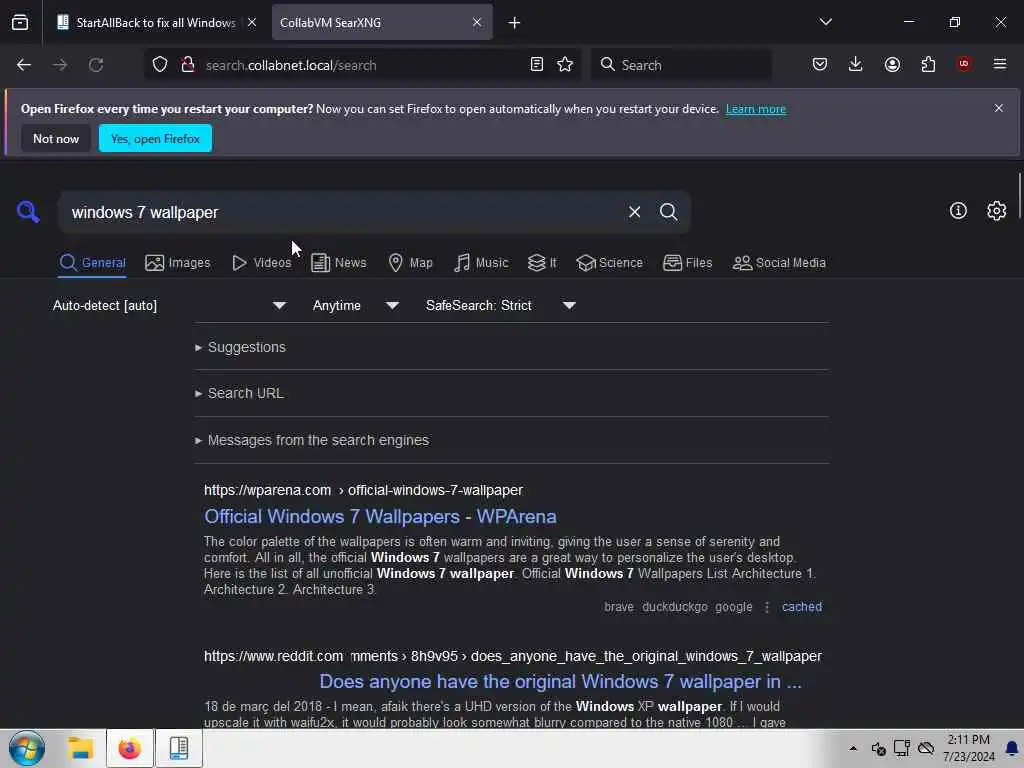Viewport: 1024px width, 768px height.
Task: View site security lock icon
Action: (x=188, y=65)
